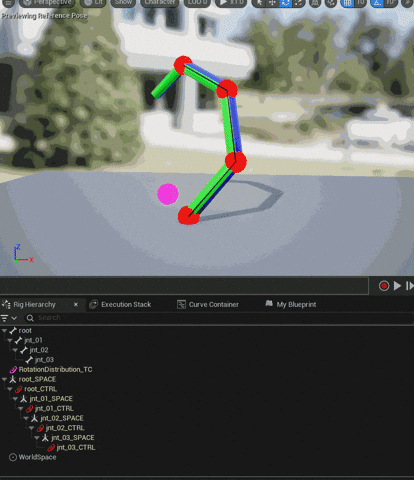This screenshot has width=414, height=480.
Task: Open the viewport hamburger options menu
Action: coord(8,3)
